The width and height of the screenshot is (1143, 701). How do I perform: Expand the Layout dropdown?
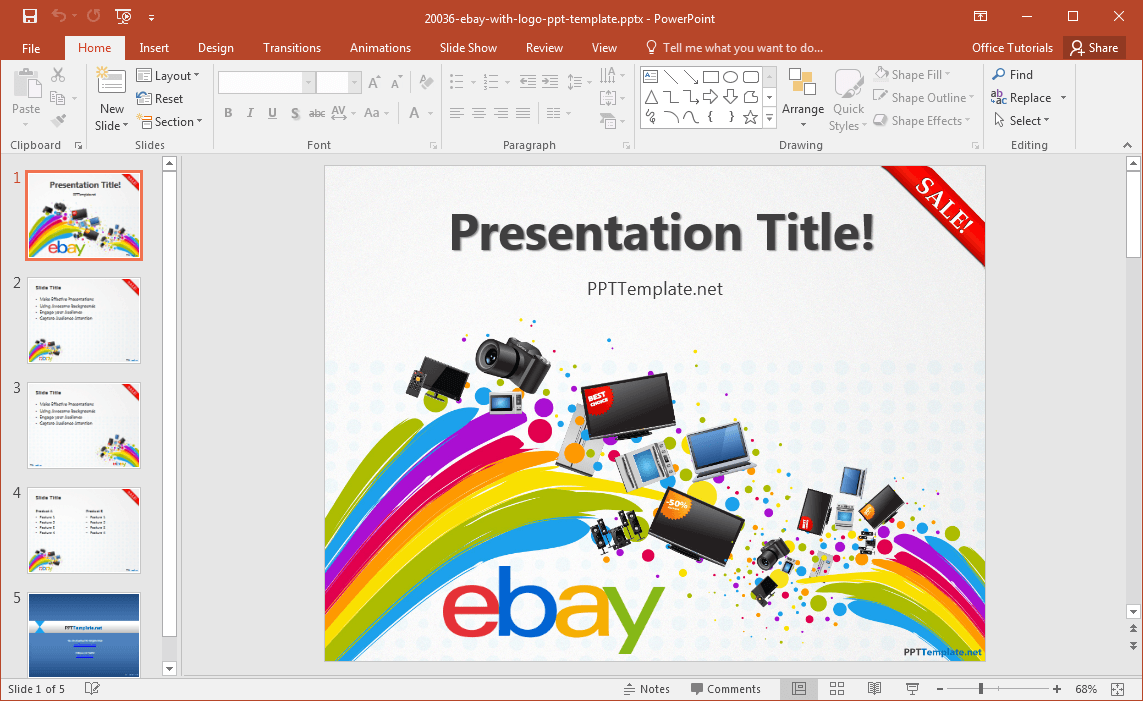coord(168,76)
